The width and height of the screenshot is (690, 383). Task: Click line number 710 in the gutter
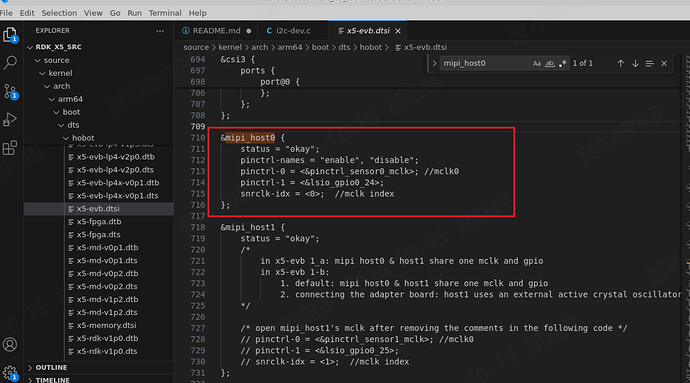(198, 138)
